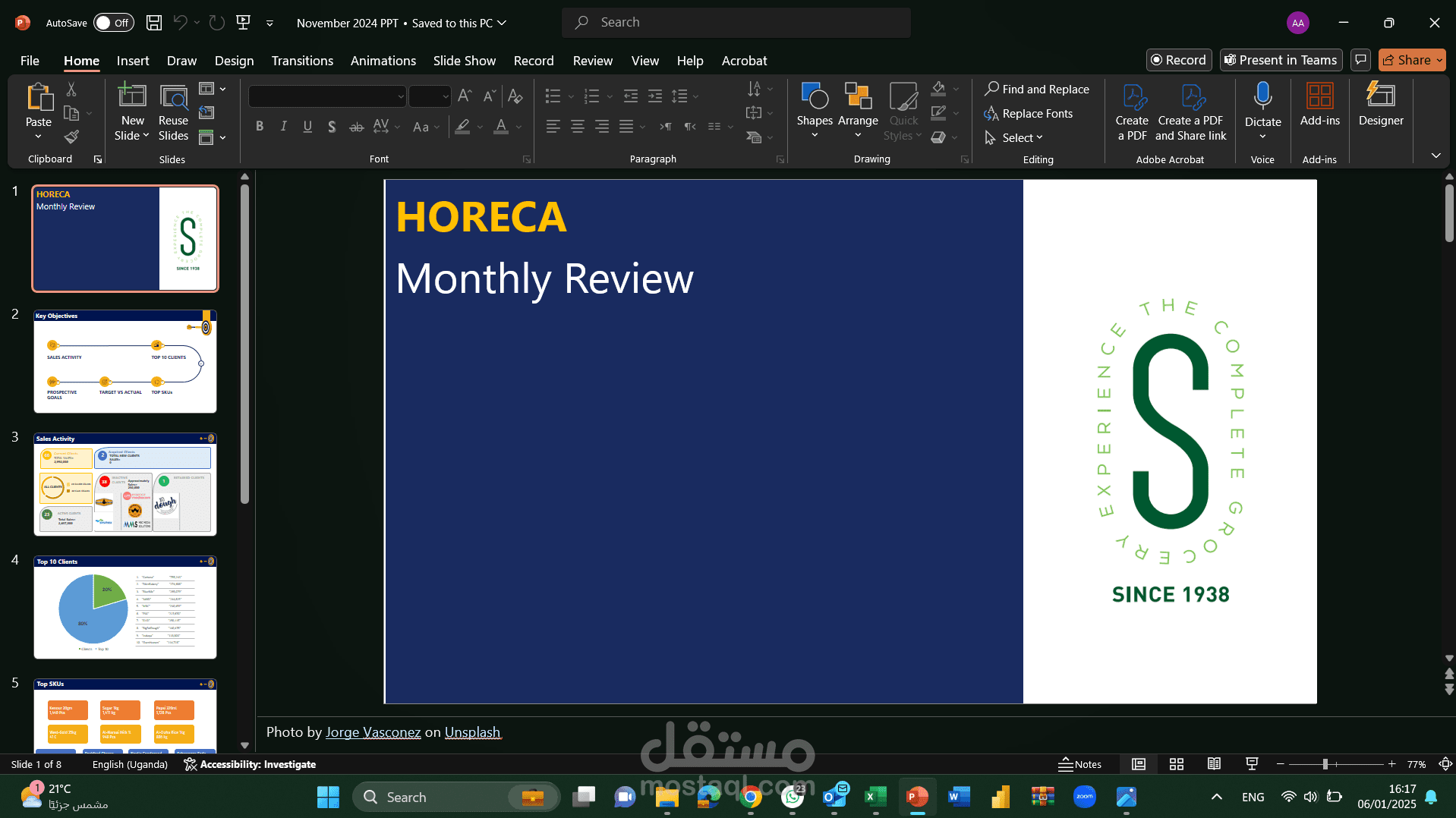Collapse the ribbon chevron
This screenshot has width=1456, height=818.
tap(1436, 156)
